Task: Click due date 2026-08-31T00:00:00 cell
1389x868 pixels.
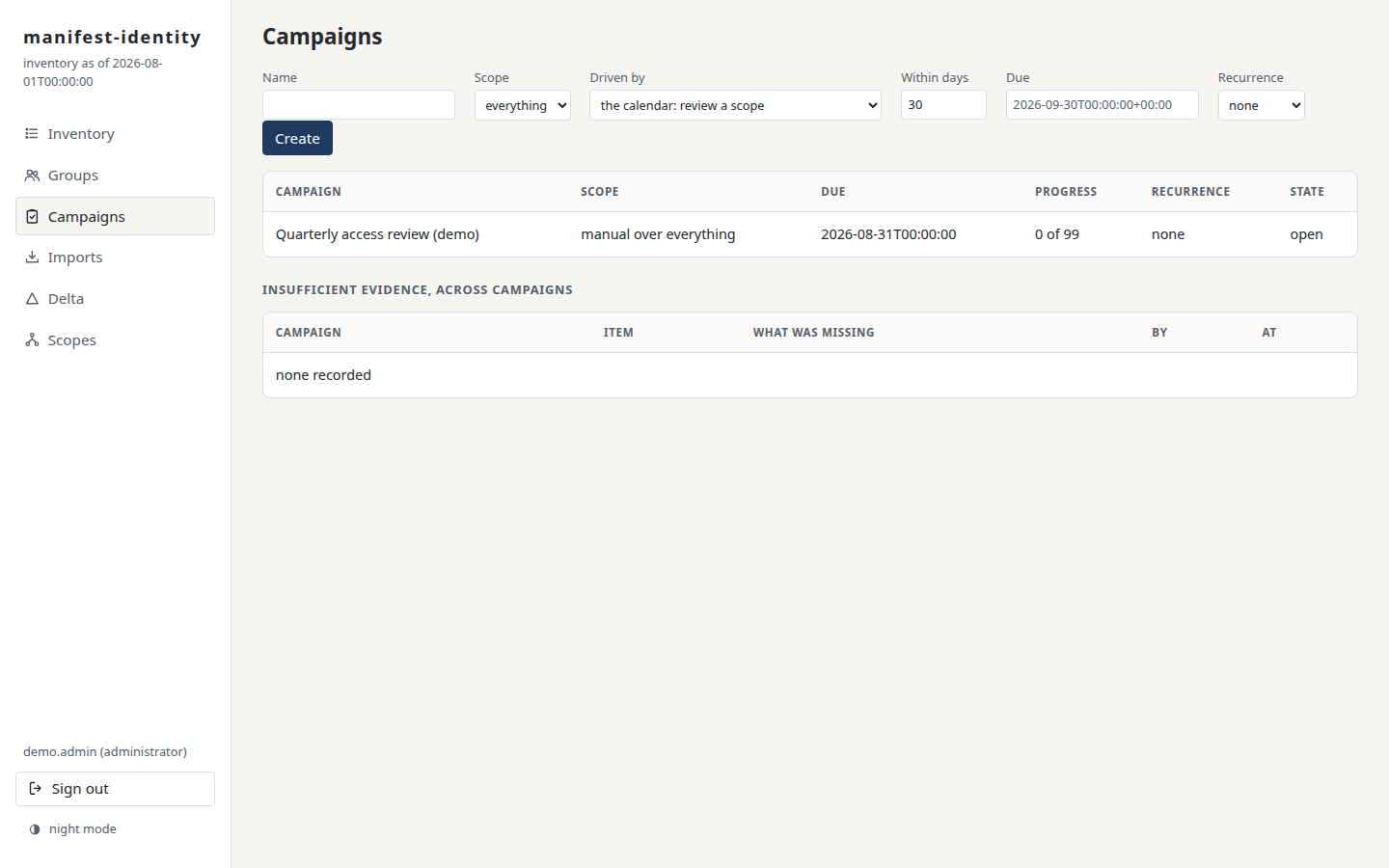Action: (x=888, y=234)
